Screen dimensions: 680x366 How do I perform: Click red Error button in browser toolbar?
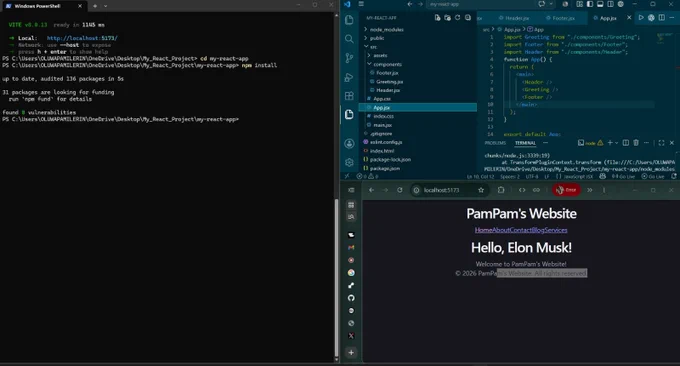pos(566,190)
